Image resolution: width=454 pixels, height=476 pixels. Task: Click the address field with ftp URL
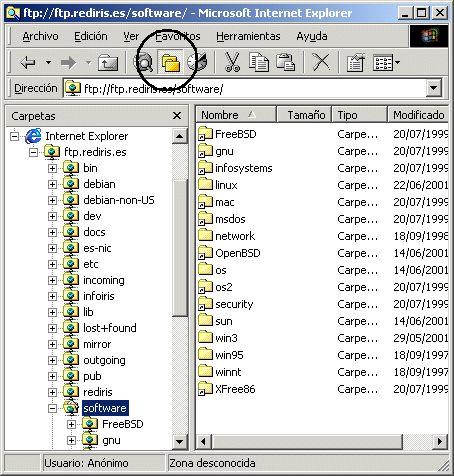[x=245, y=89]
